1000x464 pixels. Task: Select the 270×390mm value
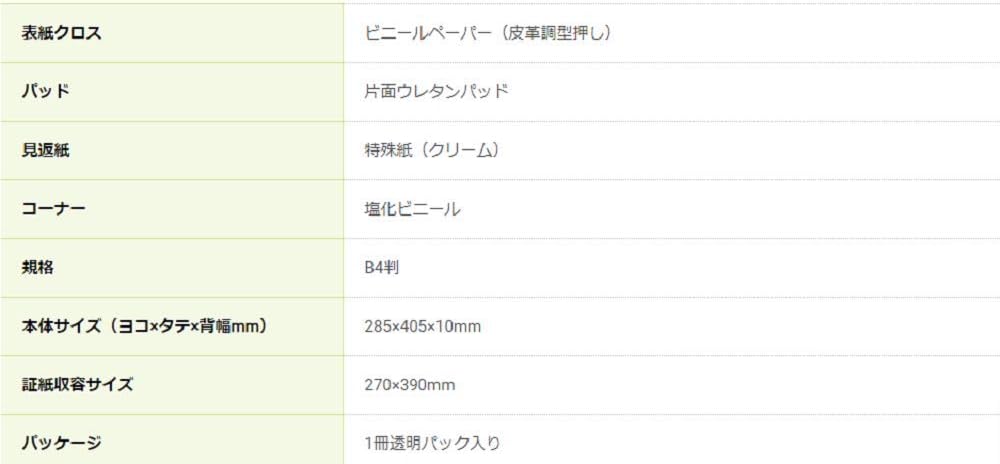[x=411, y=384]
